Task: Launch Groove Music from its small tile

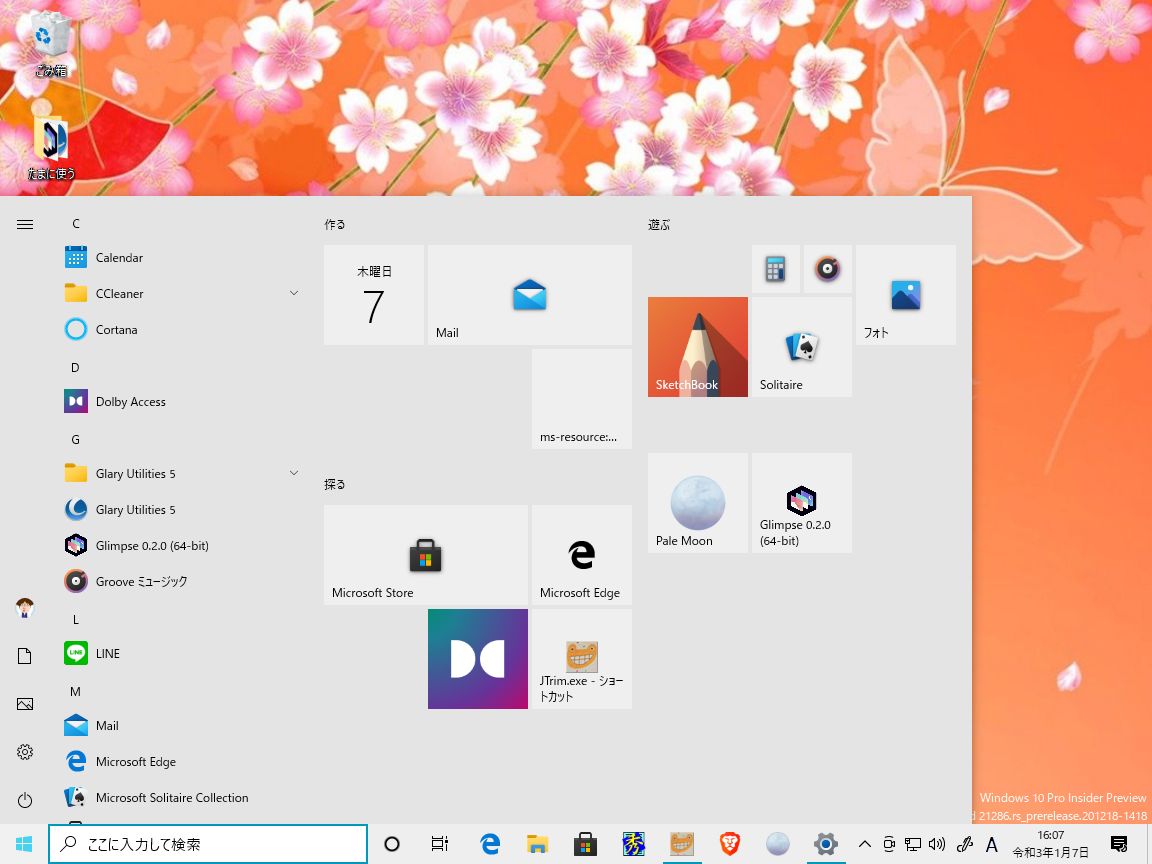Action: [x=827, y=268]
